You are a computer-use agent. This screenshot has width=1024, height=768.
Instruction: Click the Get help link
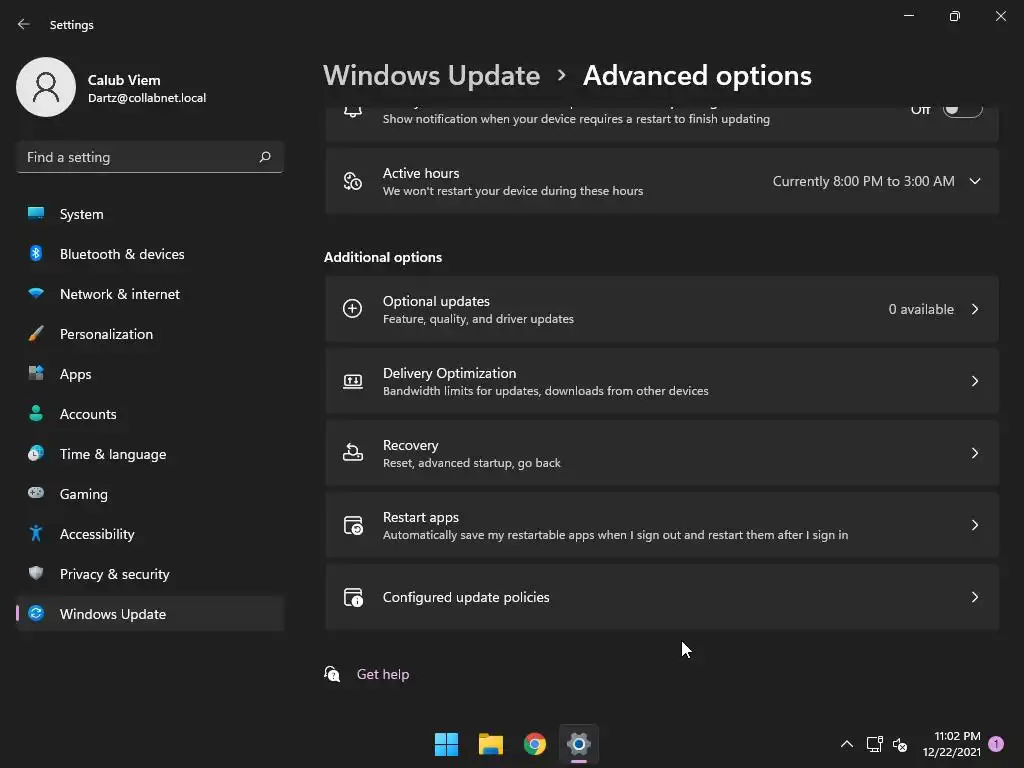[383, 674]
